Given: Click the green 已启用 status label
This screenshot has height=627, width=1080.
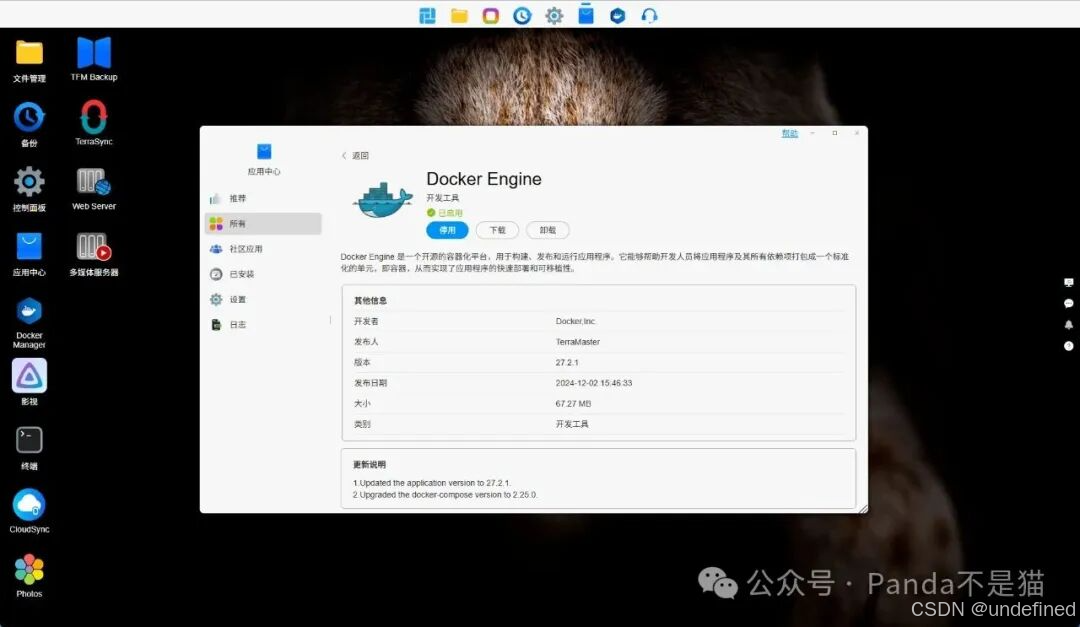Looking at the screenshot, I should pos(445,213).
